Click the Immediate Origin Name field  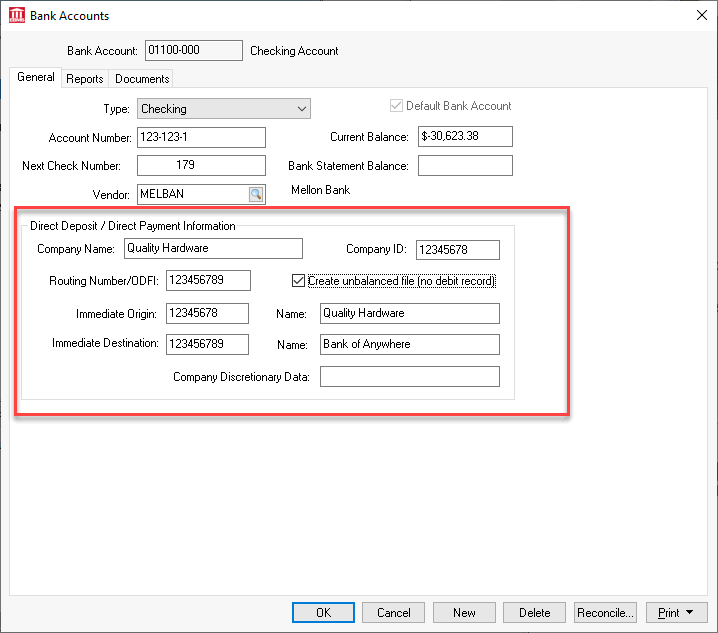[x=410, y=313]
